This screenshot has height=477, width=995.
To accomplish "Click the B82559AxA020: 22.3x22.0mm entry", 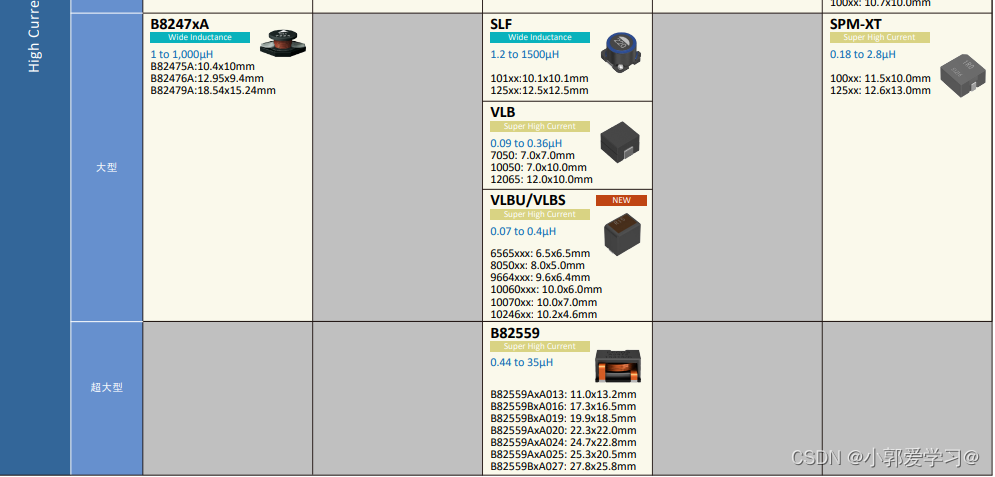I will tap(563, 431).
